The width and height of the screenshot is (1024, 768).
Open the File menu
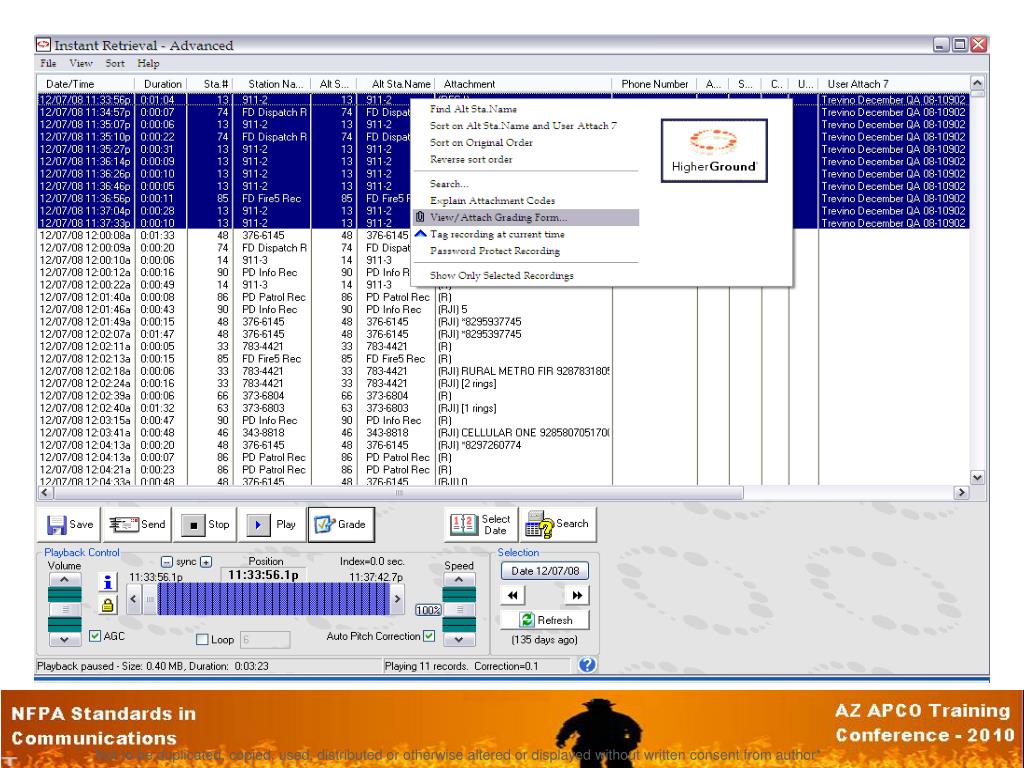(x=48, y=63)
